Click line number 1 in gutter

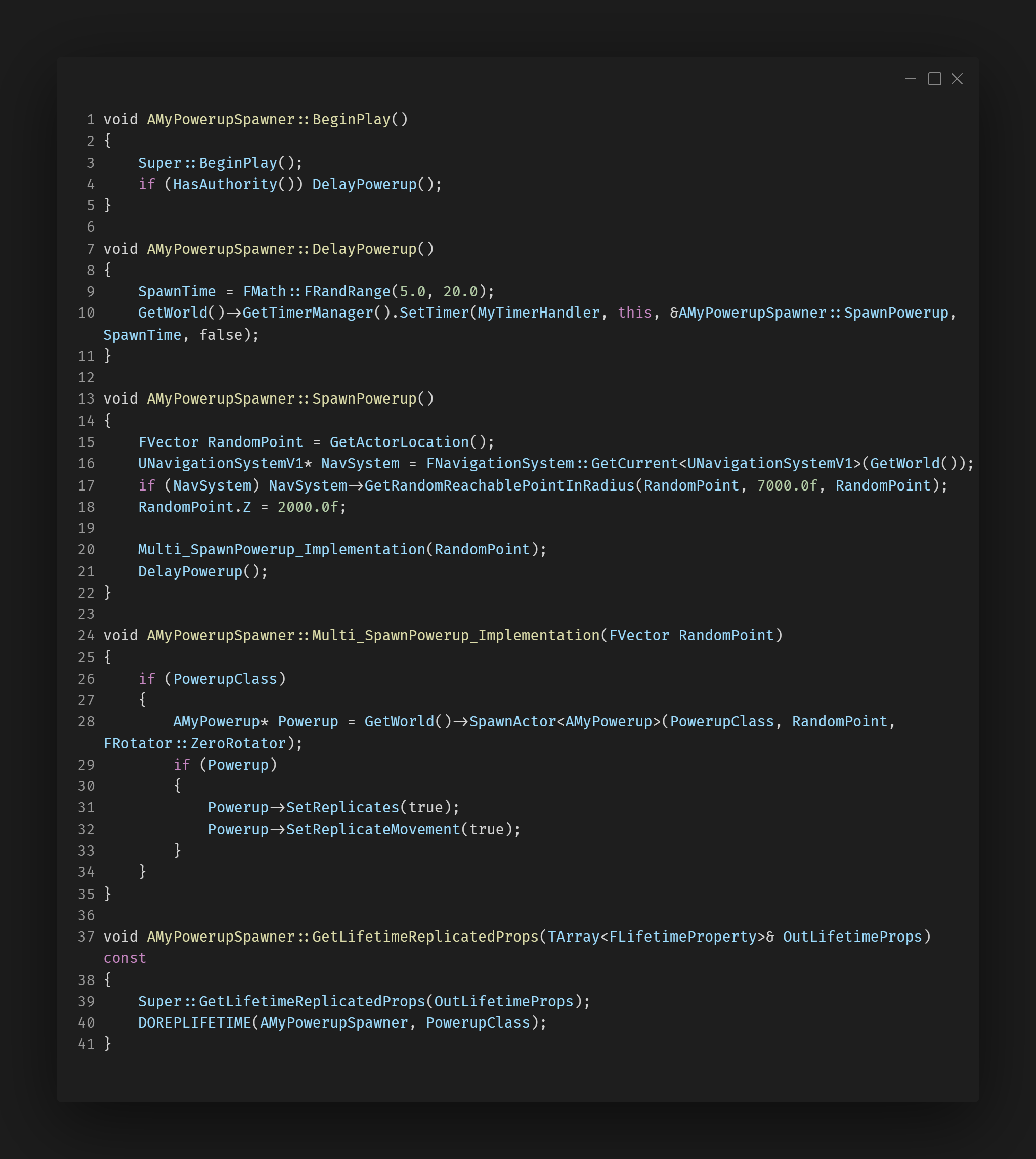pos(91,120)
